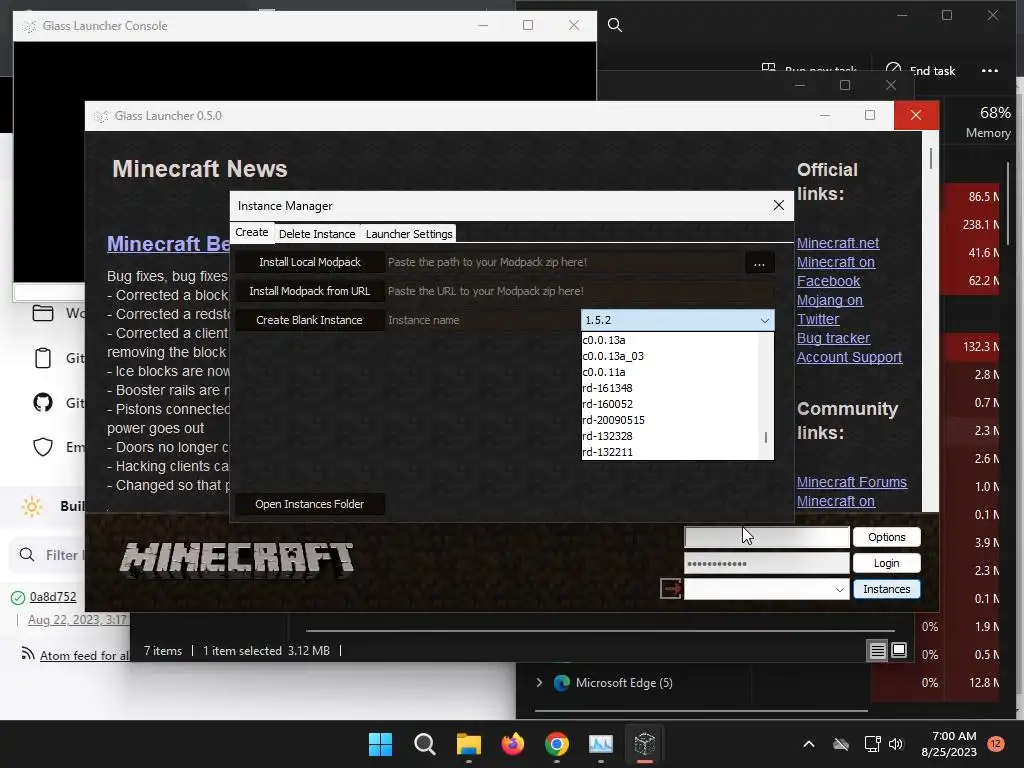Click the Instances button
Screen dimensions: 1024x768
coord(886,589)
